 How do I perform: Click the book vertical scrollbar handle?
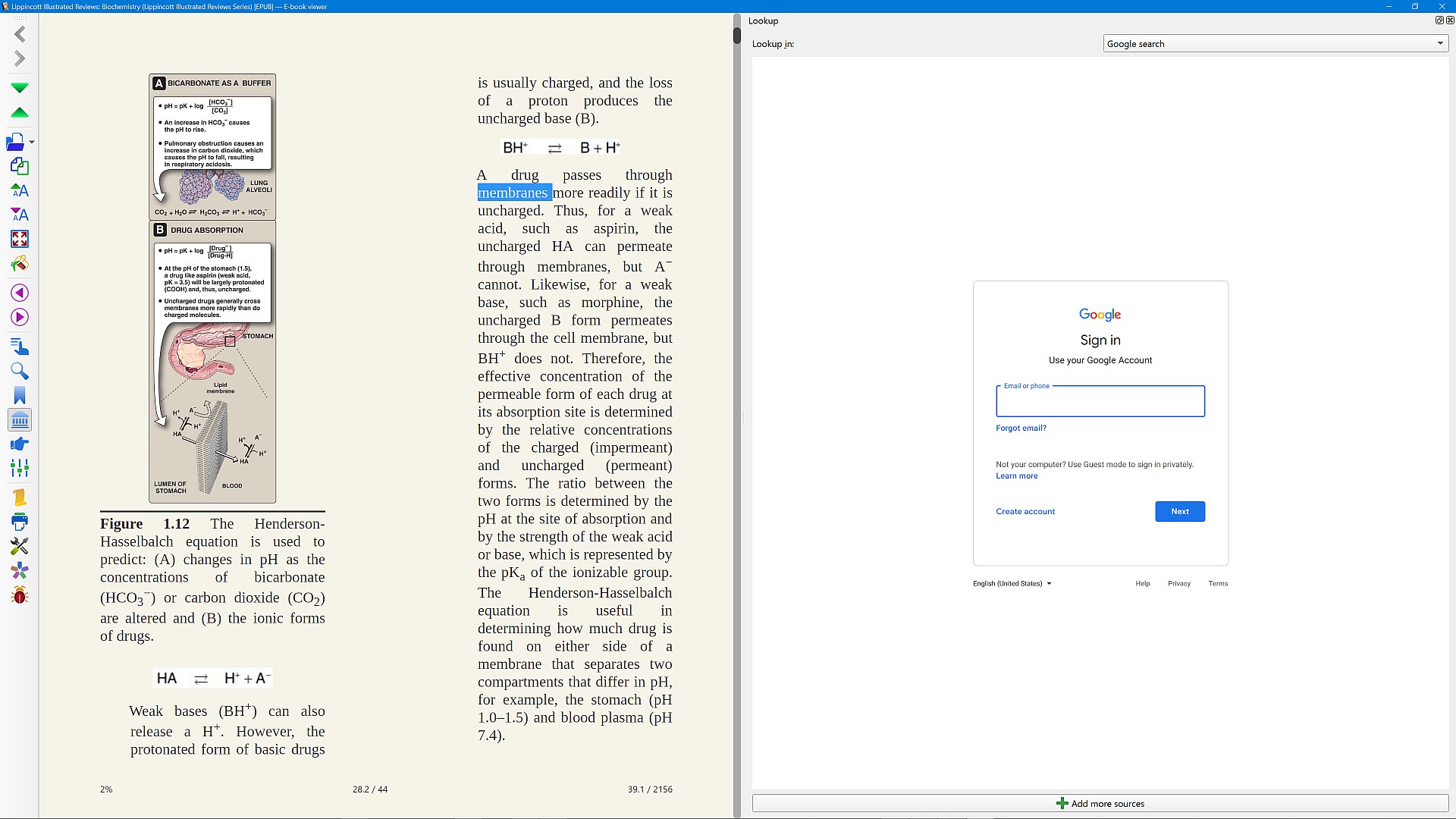coord(737,35)
